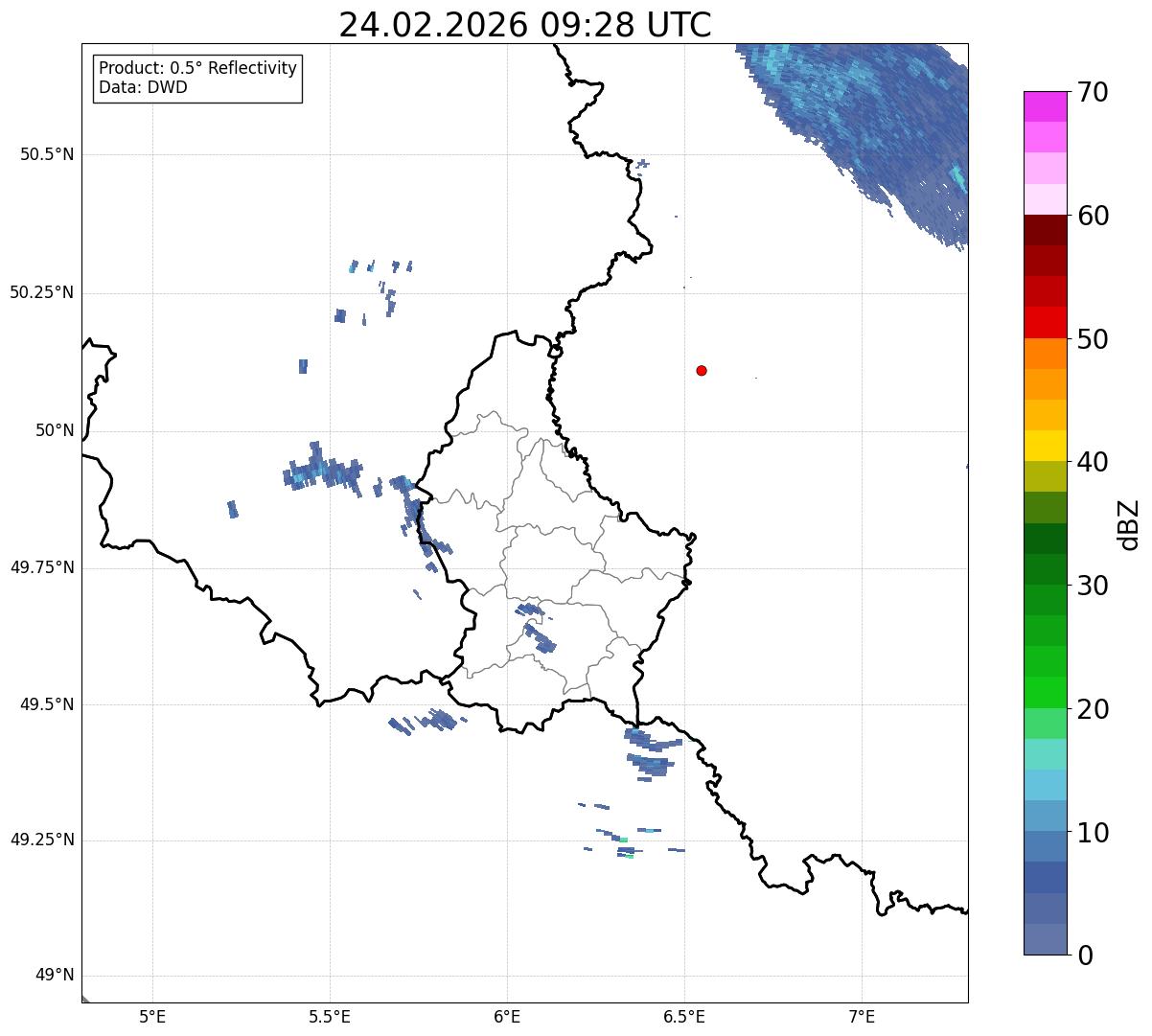Click the echo cluster southeast of Luxembourg border

tap(652, 754)
